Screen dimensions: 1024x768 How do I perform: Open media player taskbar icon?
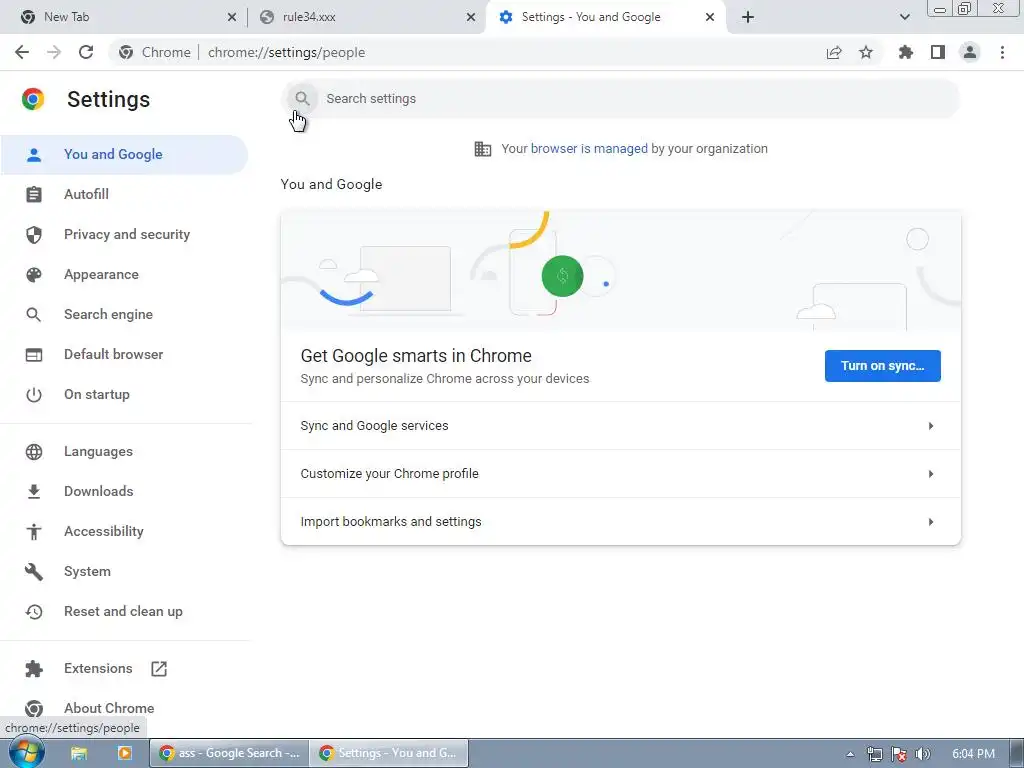(x=124, y=753)
